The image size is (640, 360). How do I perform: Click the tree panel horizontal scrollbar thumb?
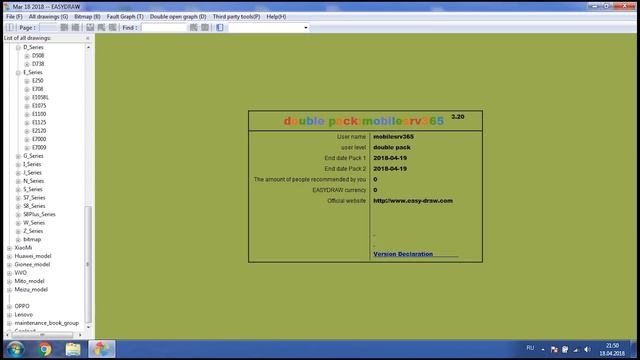pyautogui.click(x=42, y=335)
